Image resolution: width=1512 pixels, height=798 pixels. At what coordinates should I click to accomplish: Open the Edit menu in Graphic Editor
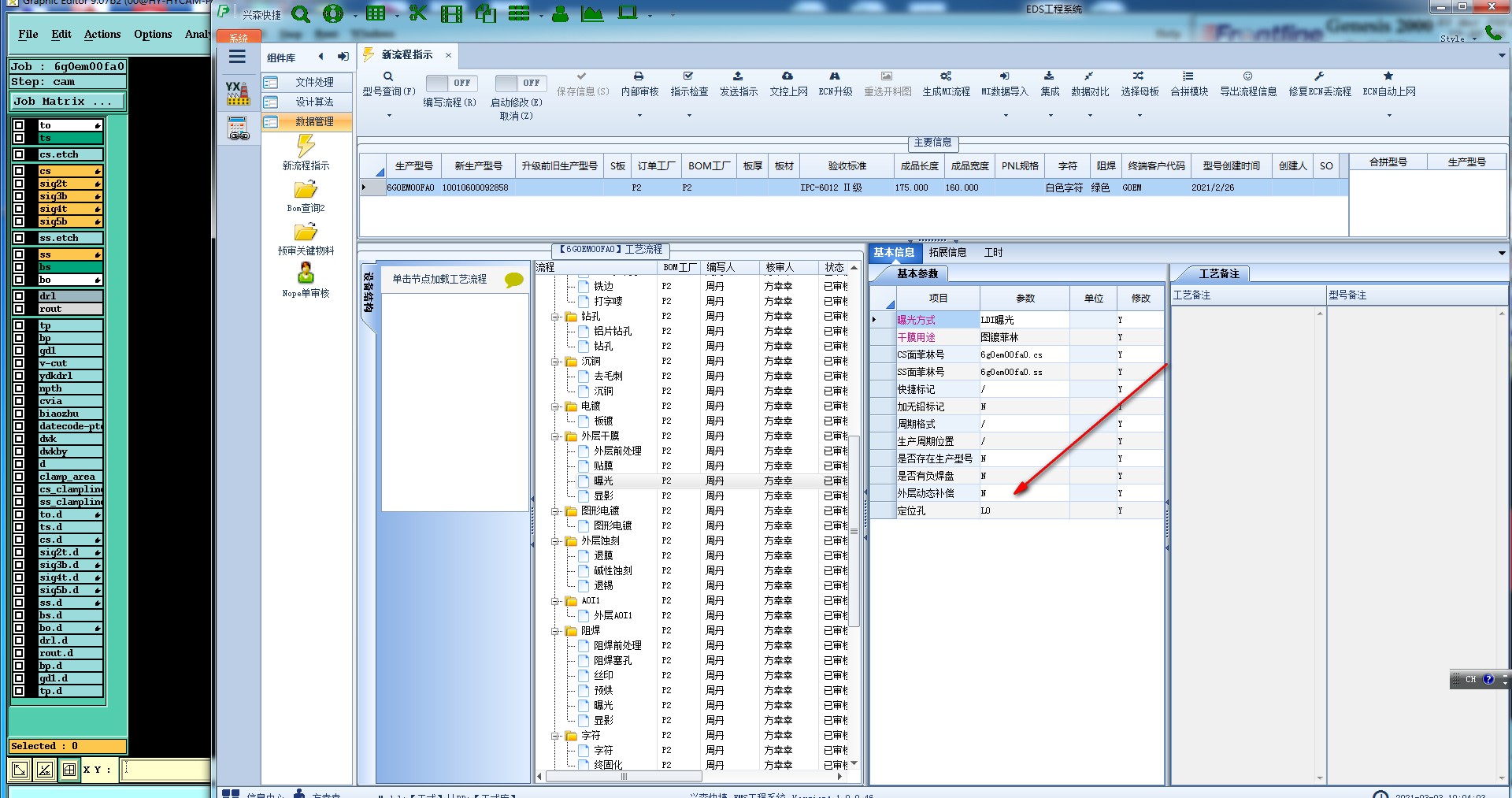coord(61,34)
